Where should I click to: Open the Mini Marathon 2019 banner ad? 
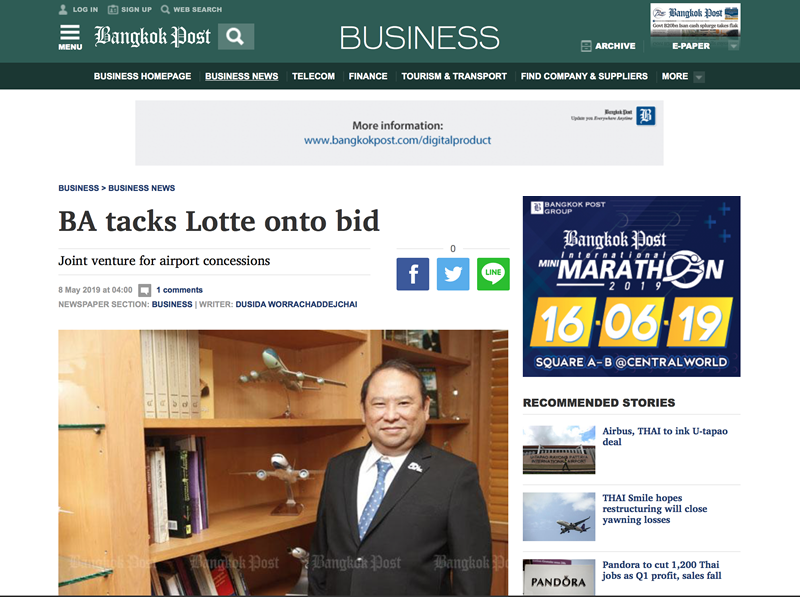coord(632,286)
